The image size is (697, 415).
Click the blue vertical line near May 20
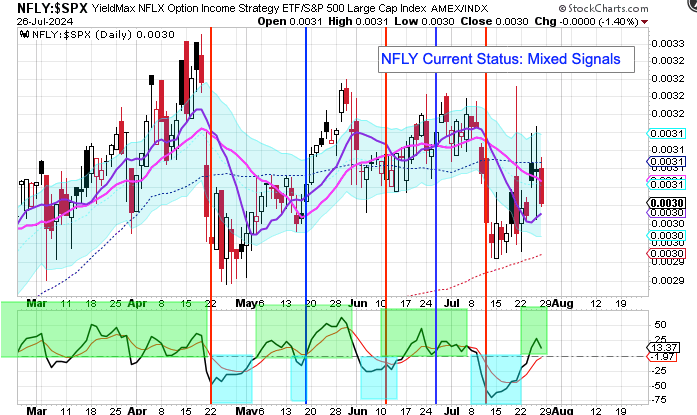click(x=306, y=150)
